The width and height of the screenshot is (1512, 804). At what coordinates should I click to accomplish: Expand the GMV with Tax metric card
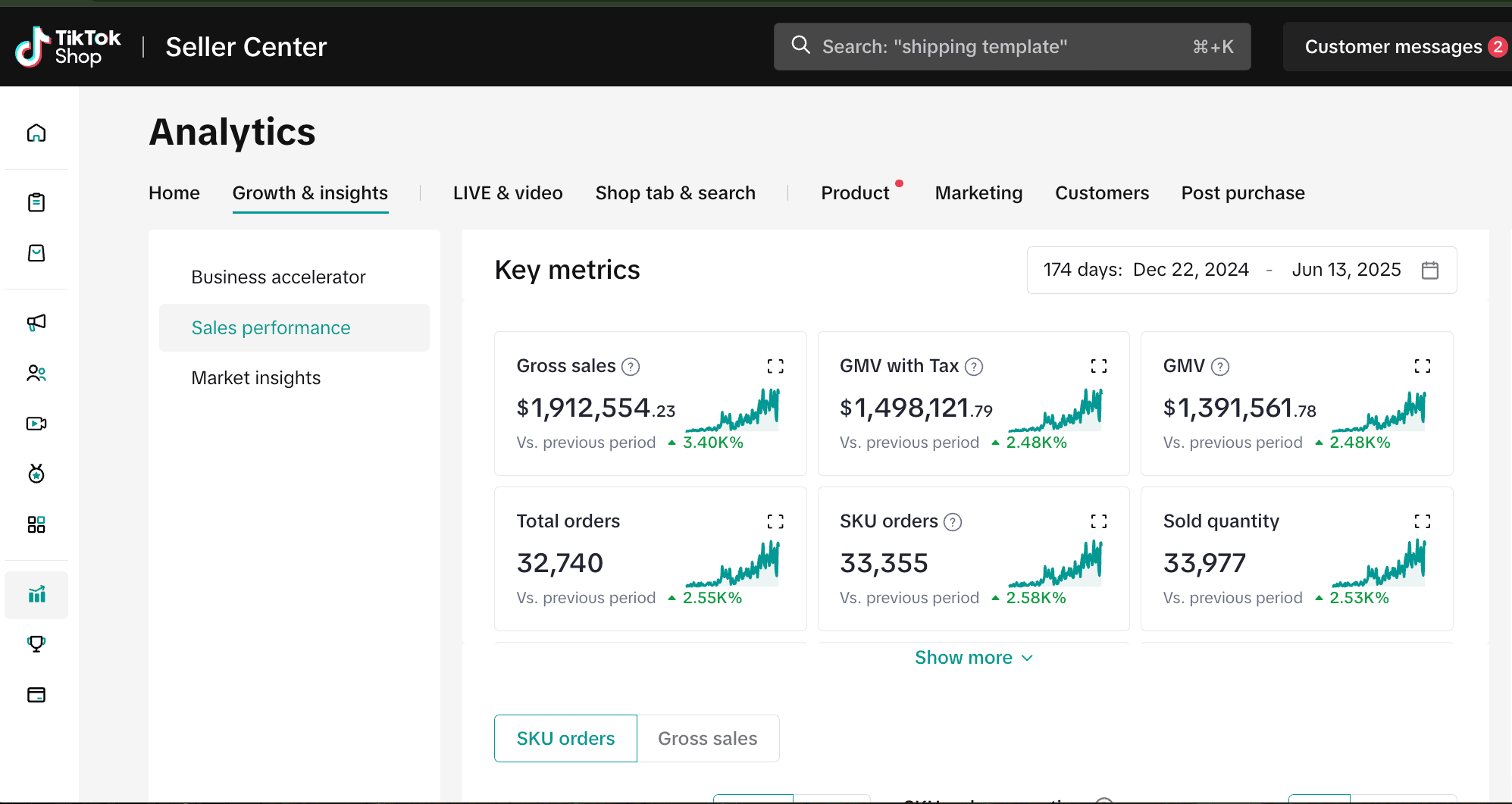(1099, 366)
